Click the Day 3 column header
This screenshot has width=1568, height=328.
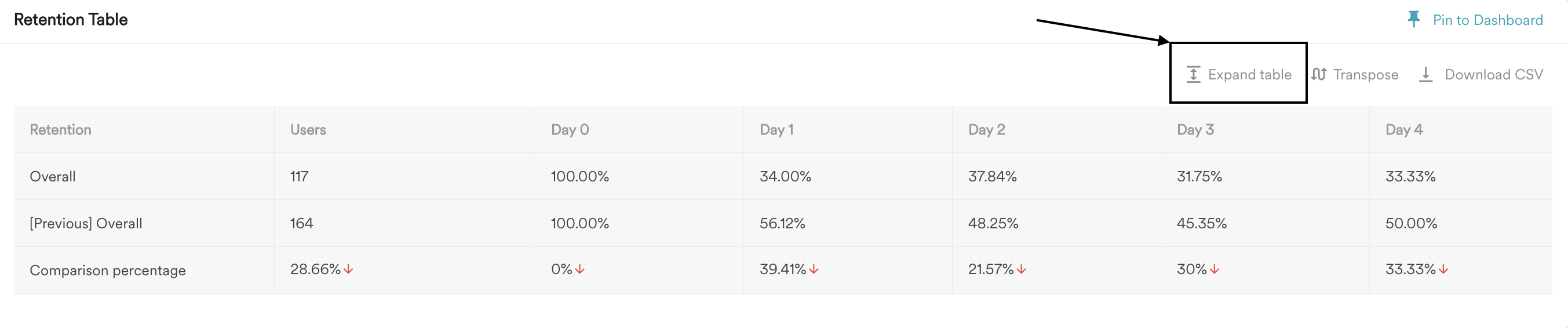(x=1195, y=130)
